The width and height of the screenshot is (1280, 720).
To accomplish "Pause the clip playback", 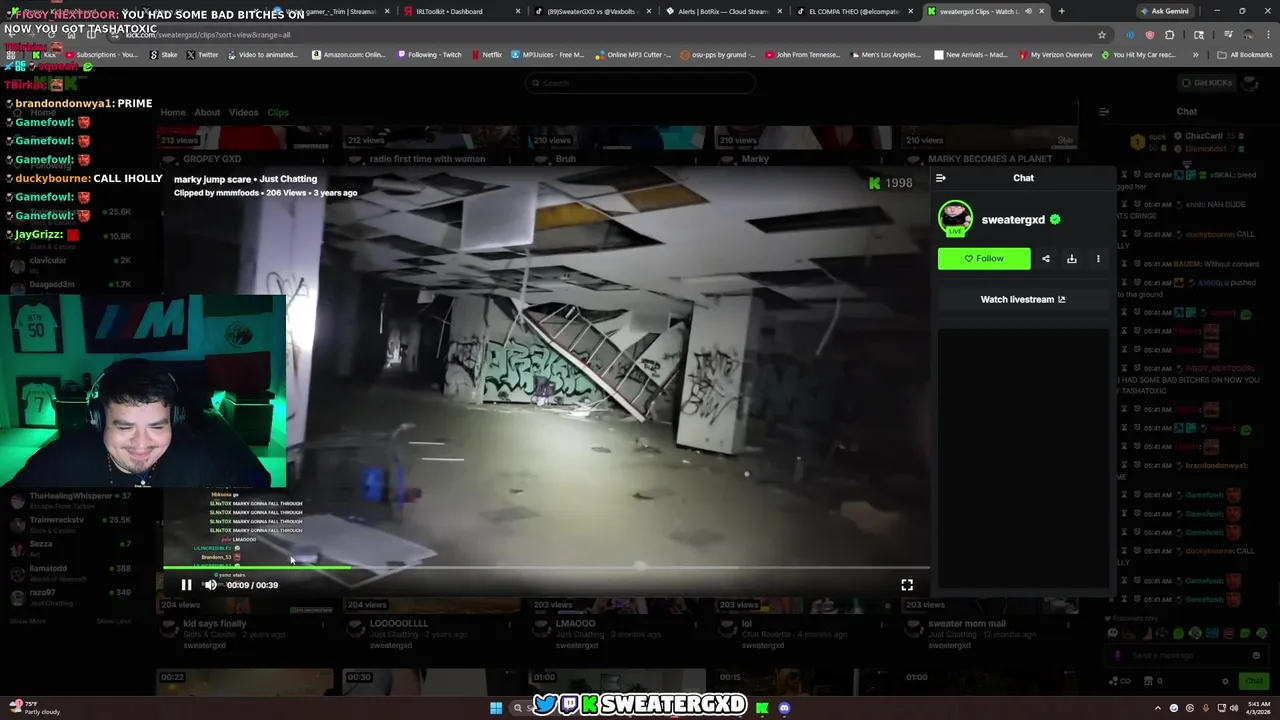I will click(x=186, y=585).
